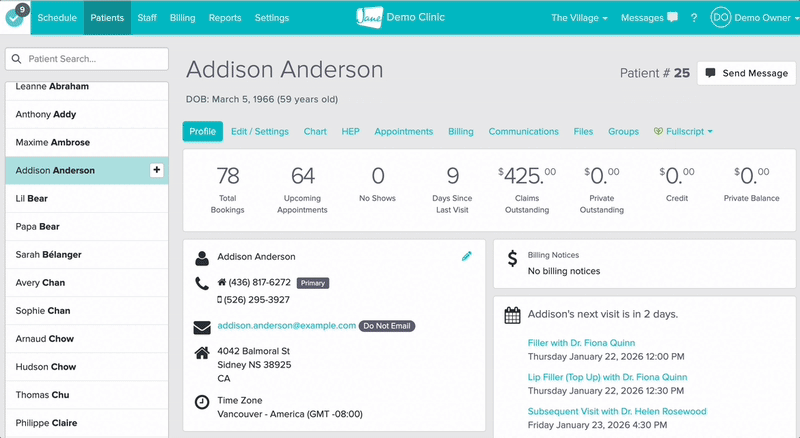Click the DO avatar circle icon
This screenshot has height=438, width=800.
coord(720,18)
